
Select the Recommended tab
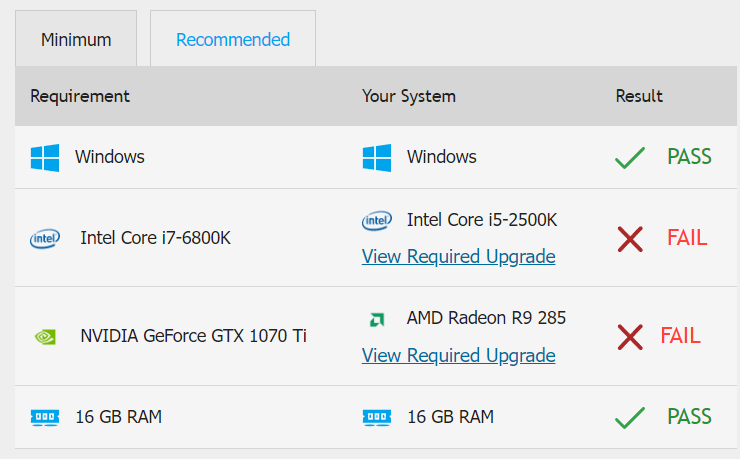233,39
